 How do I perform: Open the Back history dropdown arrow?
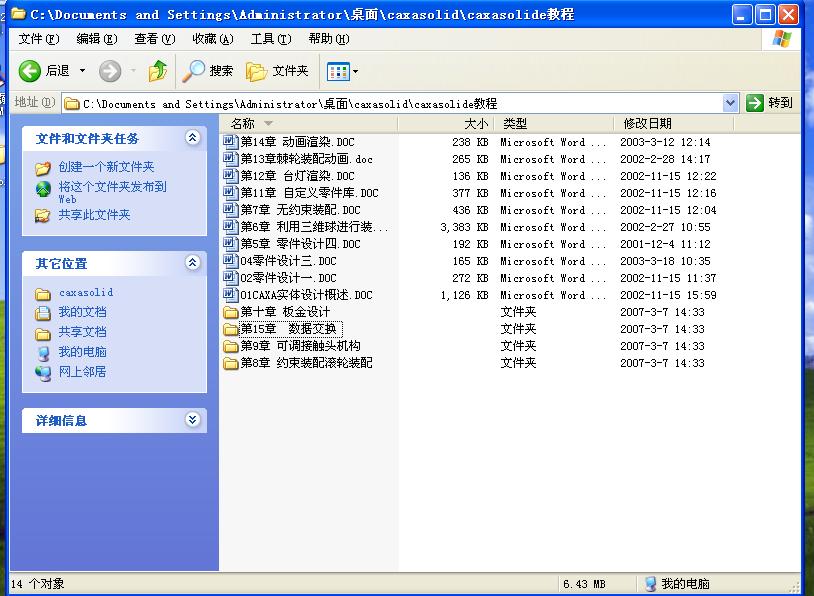point(82,71)
